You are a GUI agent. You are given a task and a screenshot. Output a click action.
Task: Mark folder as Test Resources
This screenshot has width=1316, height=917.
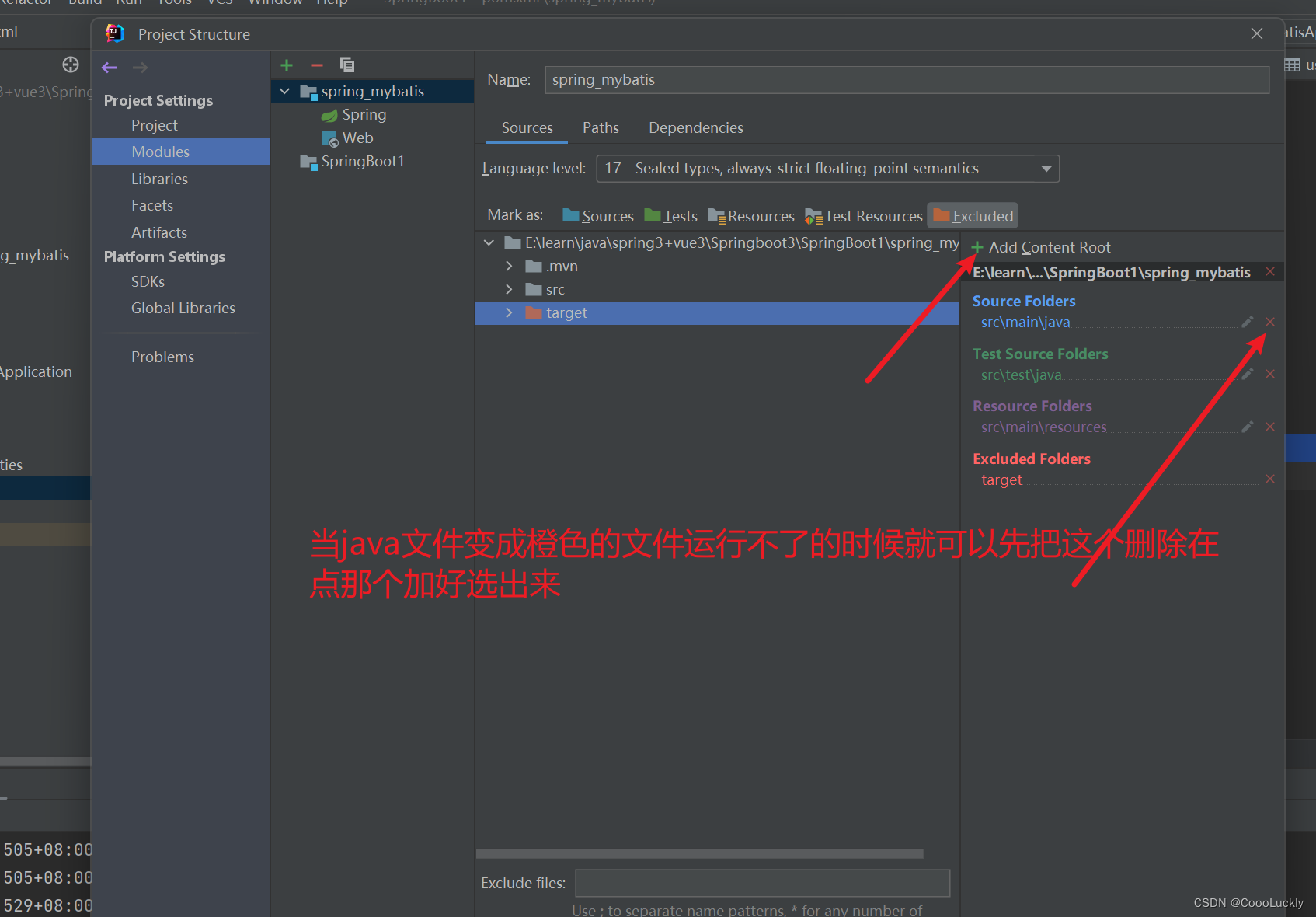(x=863, y=216)
